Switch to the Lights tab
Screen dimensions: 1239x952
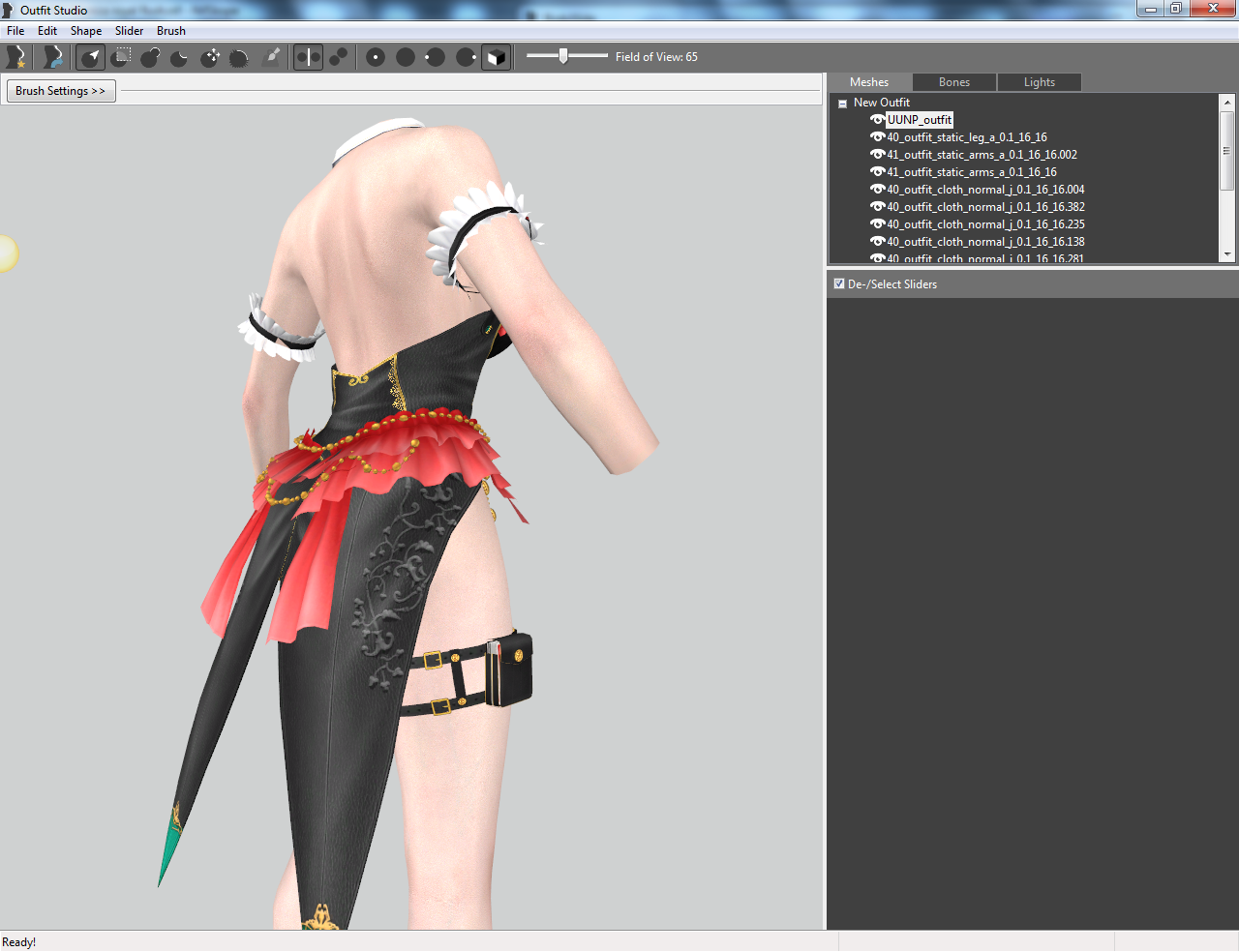(x=1040, y=82)
